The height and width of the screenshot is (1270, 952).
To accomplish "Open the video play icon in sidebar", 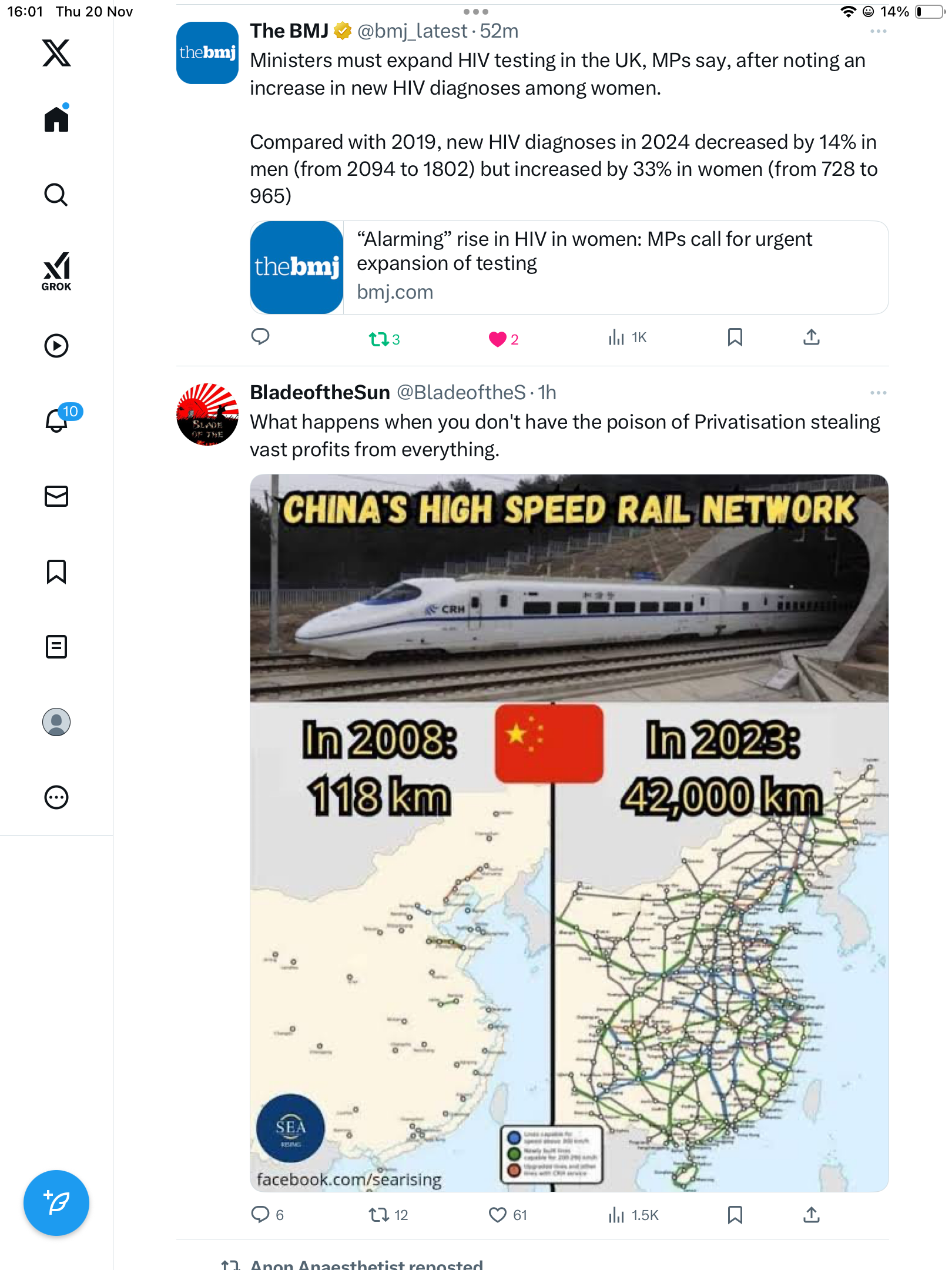I will point(56,346).
